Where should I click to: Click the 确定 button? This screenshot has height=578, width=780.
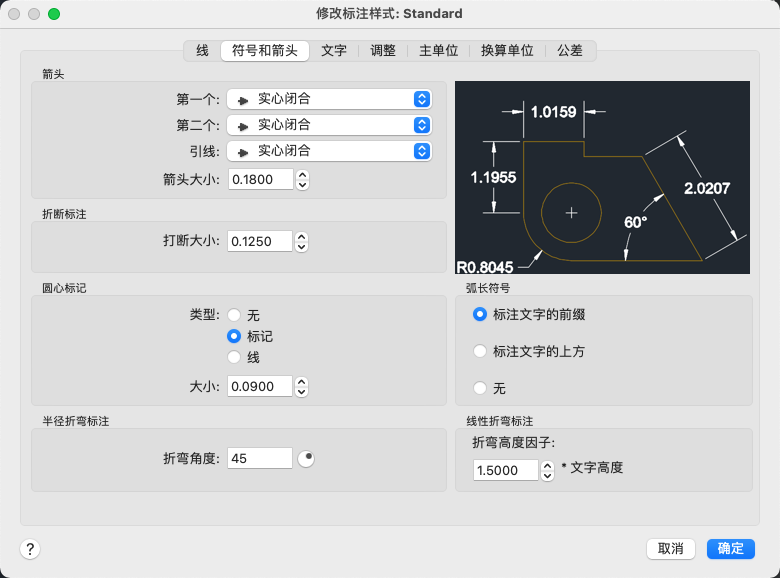click(731, 549)
